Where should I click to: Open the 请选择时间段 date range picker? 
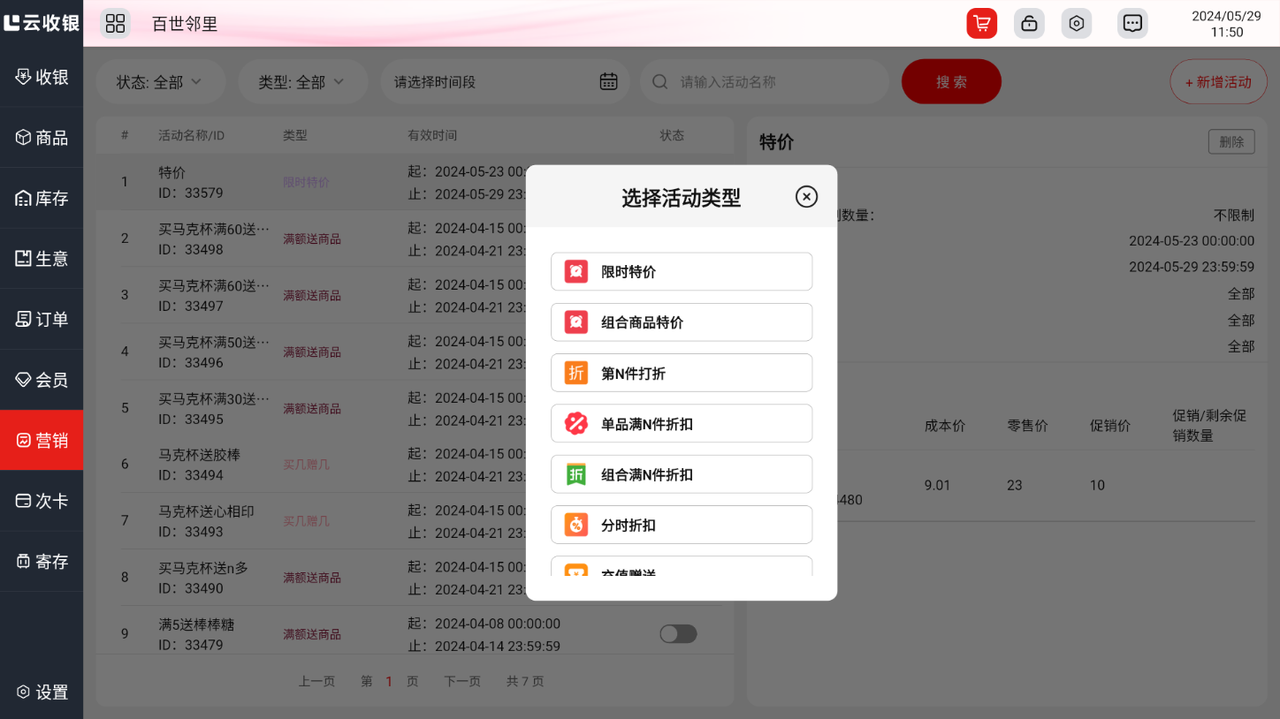point(490,82)
